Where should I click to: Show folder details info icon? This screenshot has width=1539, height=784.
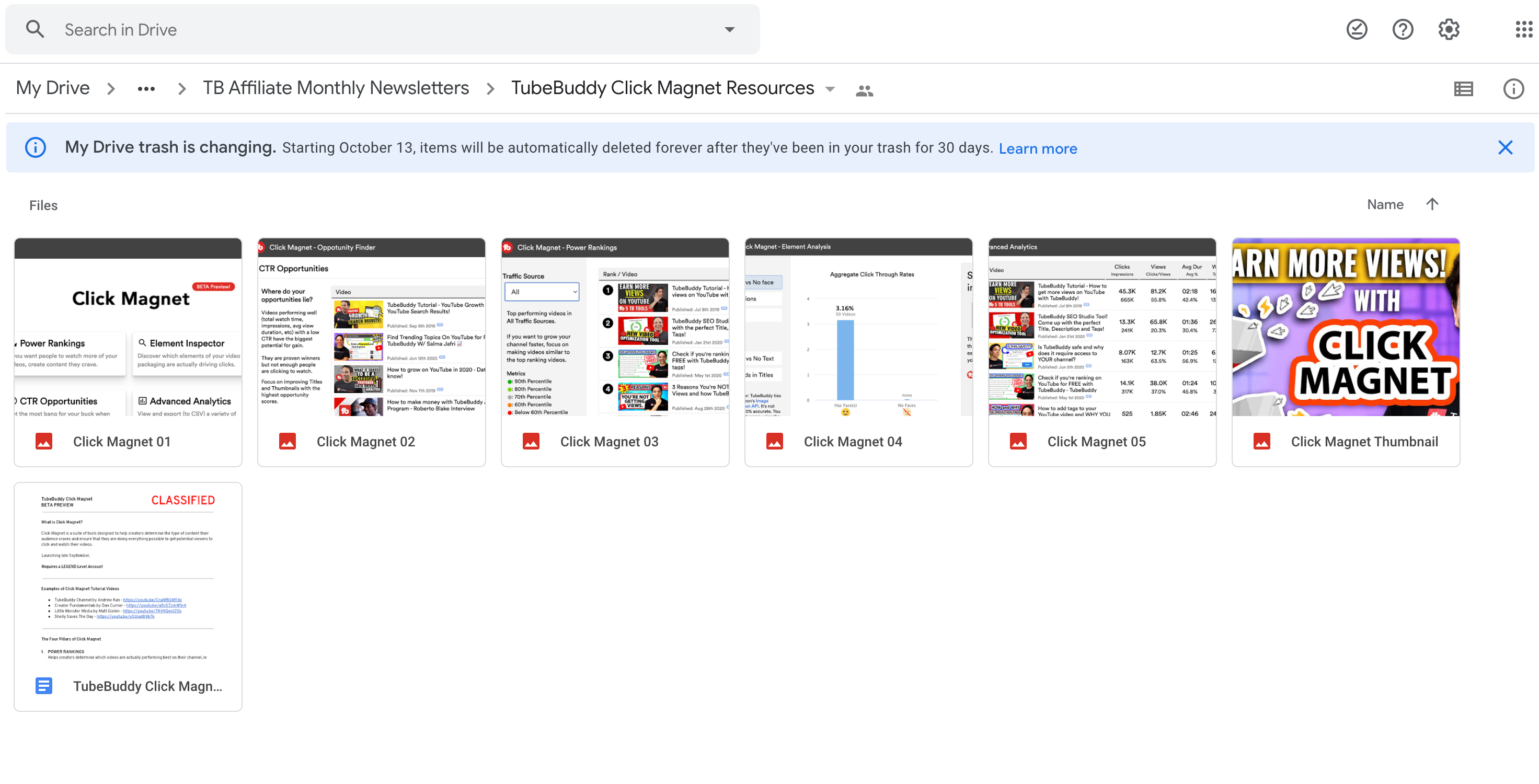coord(1514,89)
